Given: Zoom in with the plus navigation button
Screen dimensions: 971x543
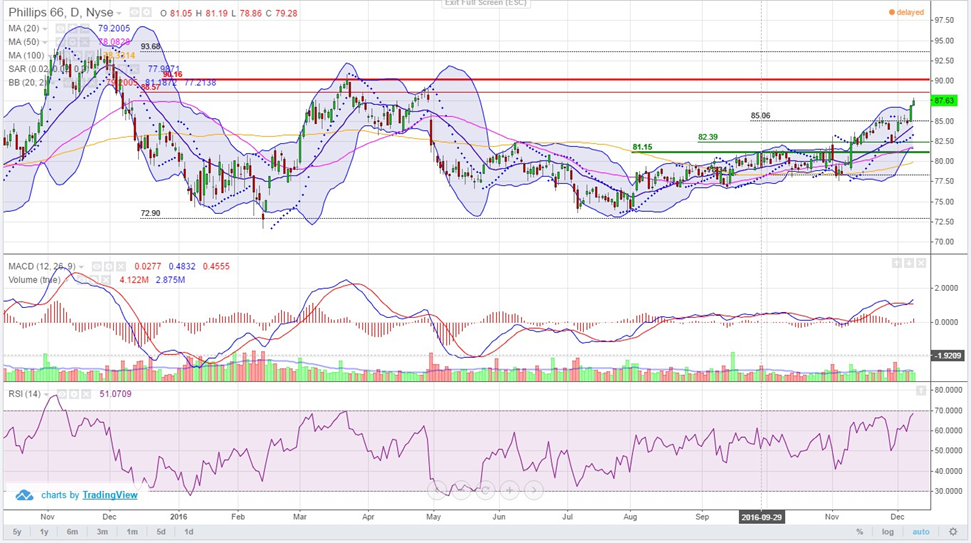Looking at the screenshot, I should point(509,490).
